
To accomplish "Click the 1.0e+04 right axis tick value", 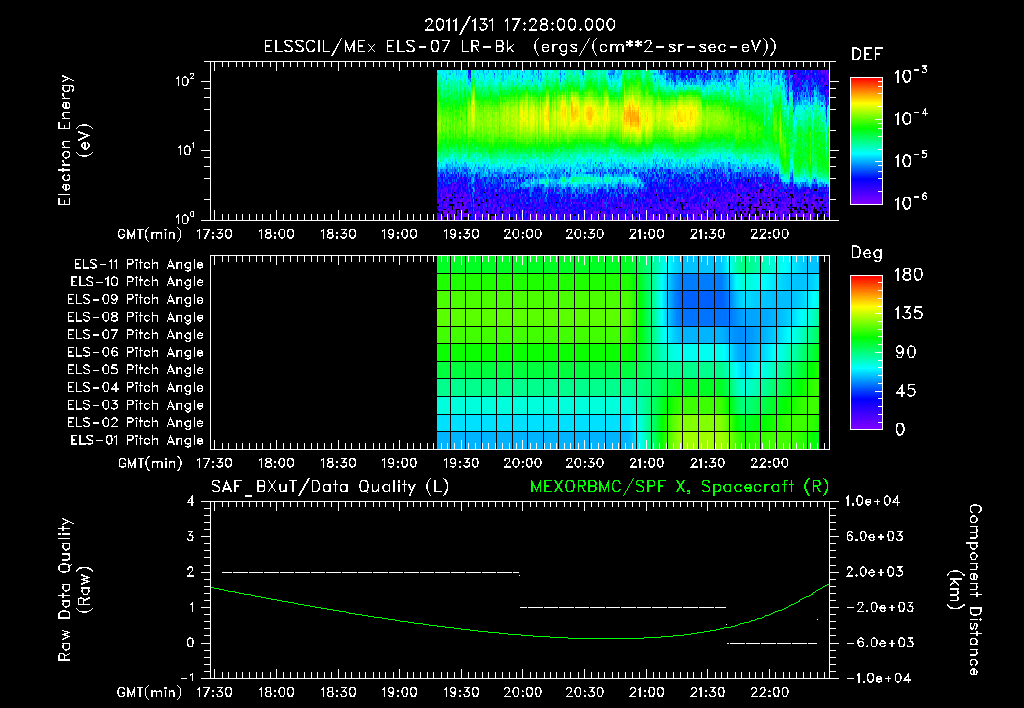I will pos(872,501).
